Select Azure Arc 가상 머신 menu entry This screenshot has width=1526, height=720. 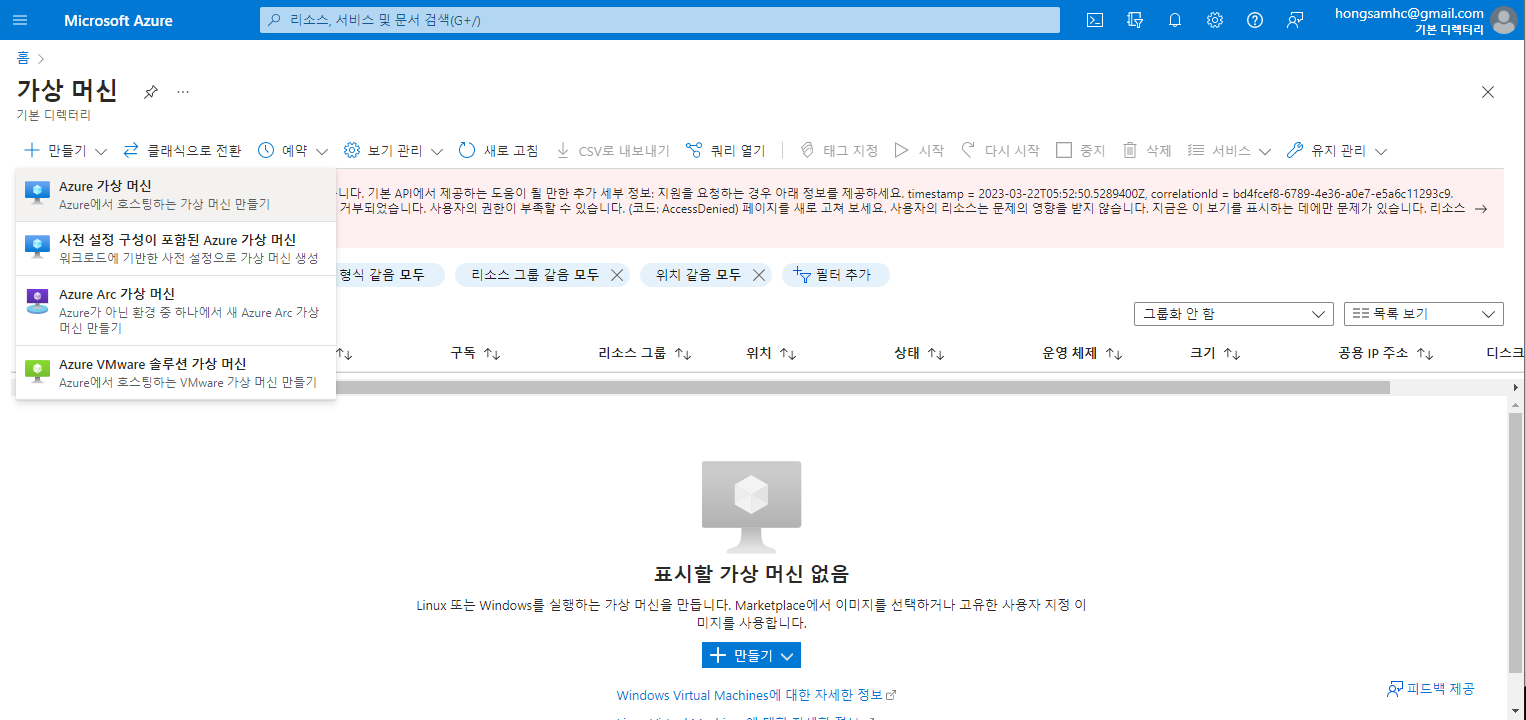click(x=176, y=310)
